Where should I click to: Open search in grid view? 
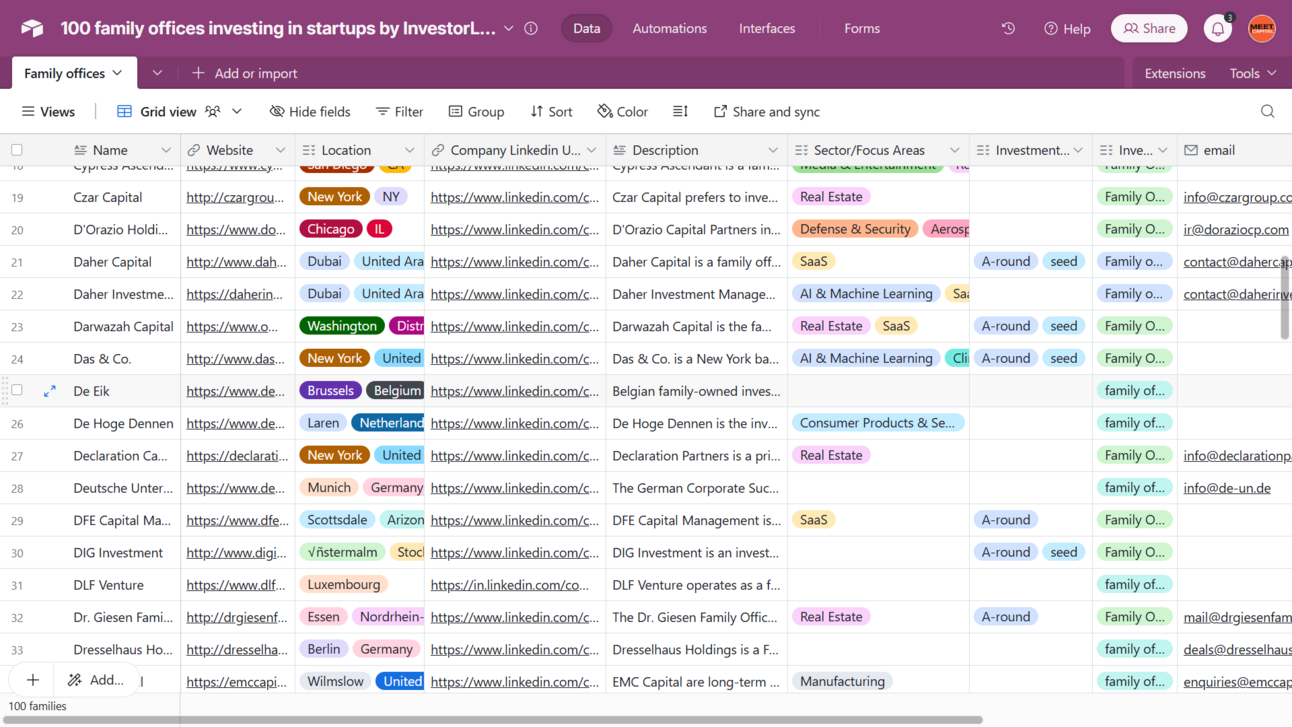(1267, 111)
